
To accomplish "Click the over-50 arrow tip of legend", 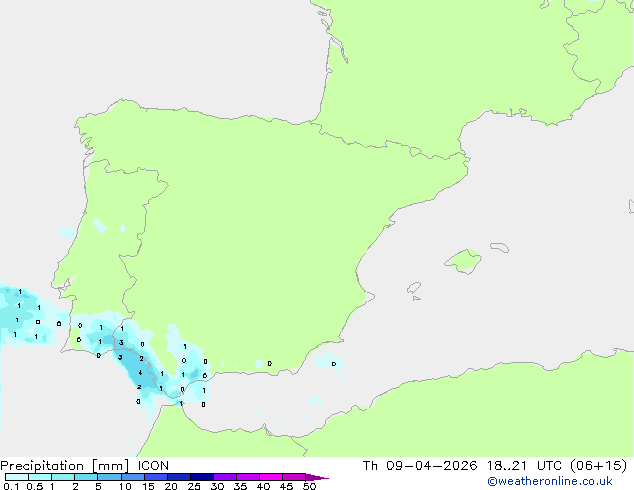I will (317, 477).
